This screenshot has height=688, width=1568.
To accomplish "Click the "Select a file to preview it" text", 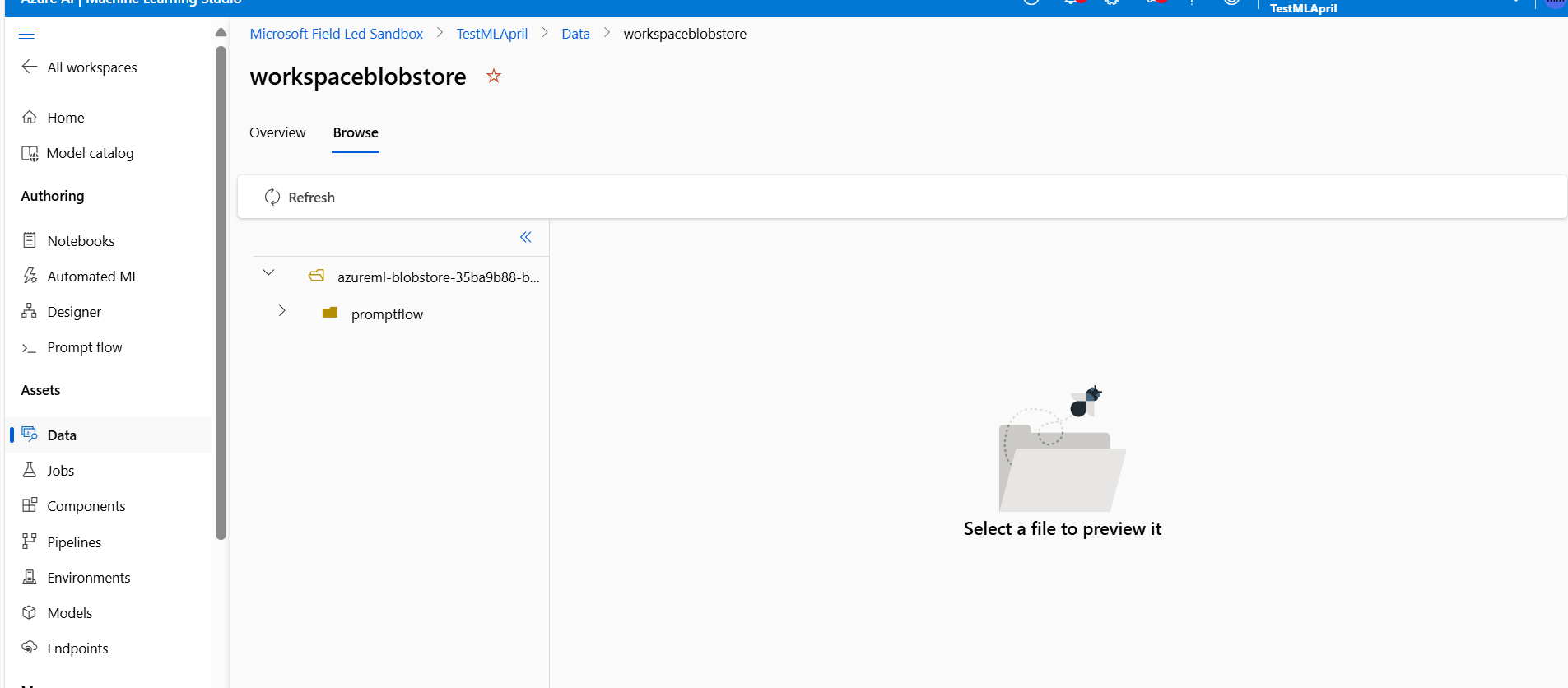I will point(1063,529).
